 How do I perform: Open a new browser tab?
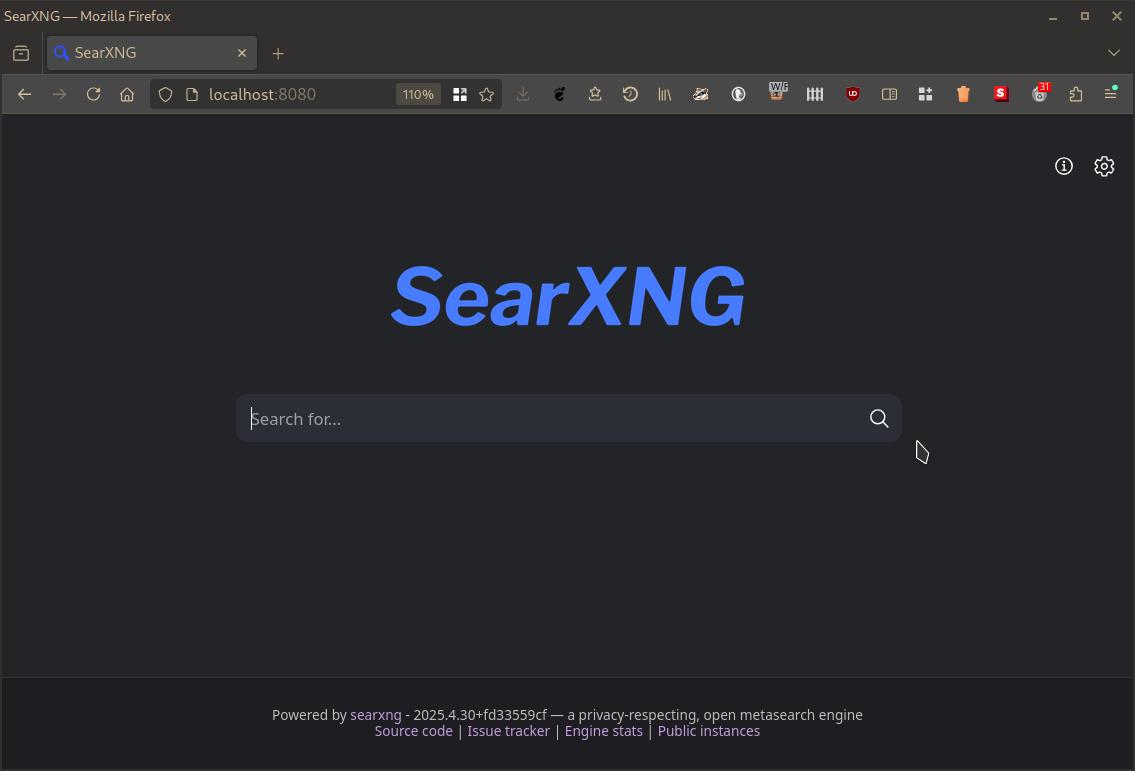278,53
